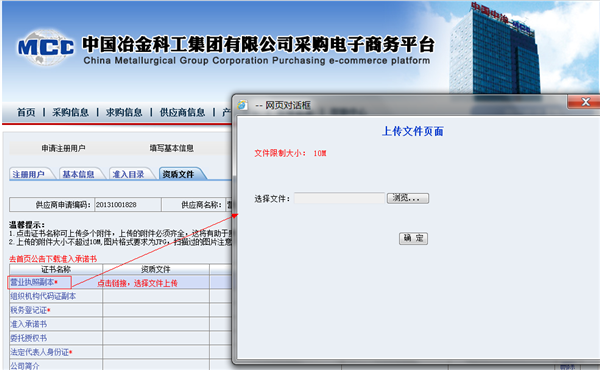Switch to the 基本信息 tab
600x370 pixels.
pos(79,174)
